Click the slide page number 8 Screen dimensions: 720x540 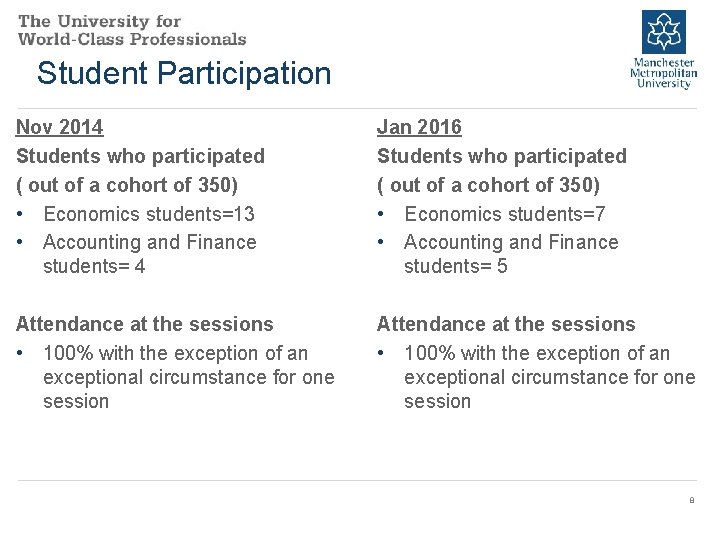(x=691, y=500)
